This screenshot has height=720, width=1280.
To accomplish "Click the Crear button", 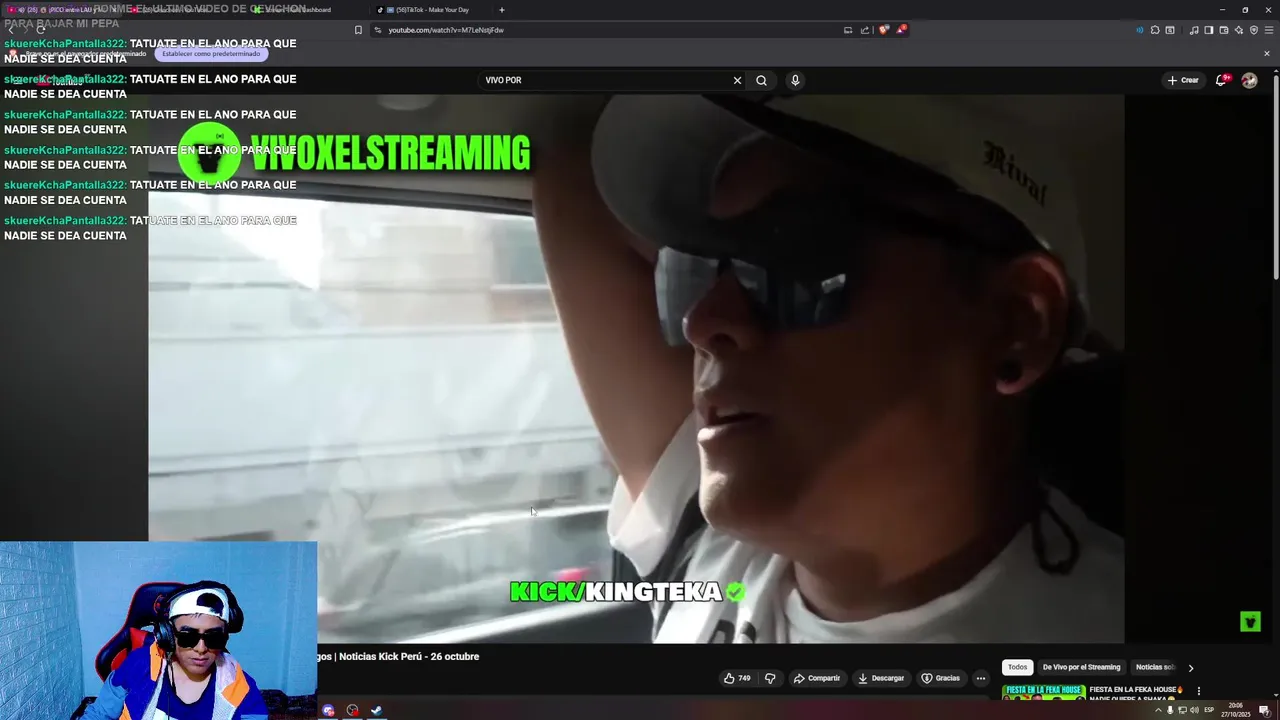I will click(x=1183, y=80).
